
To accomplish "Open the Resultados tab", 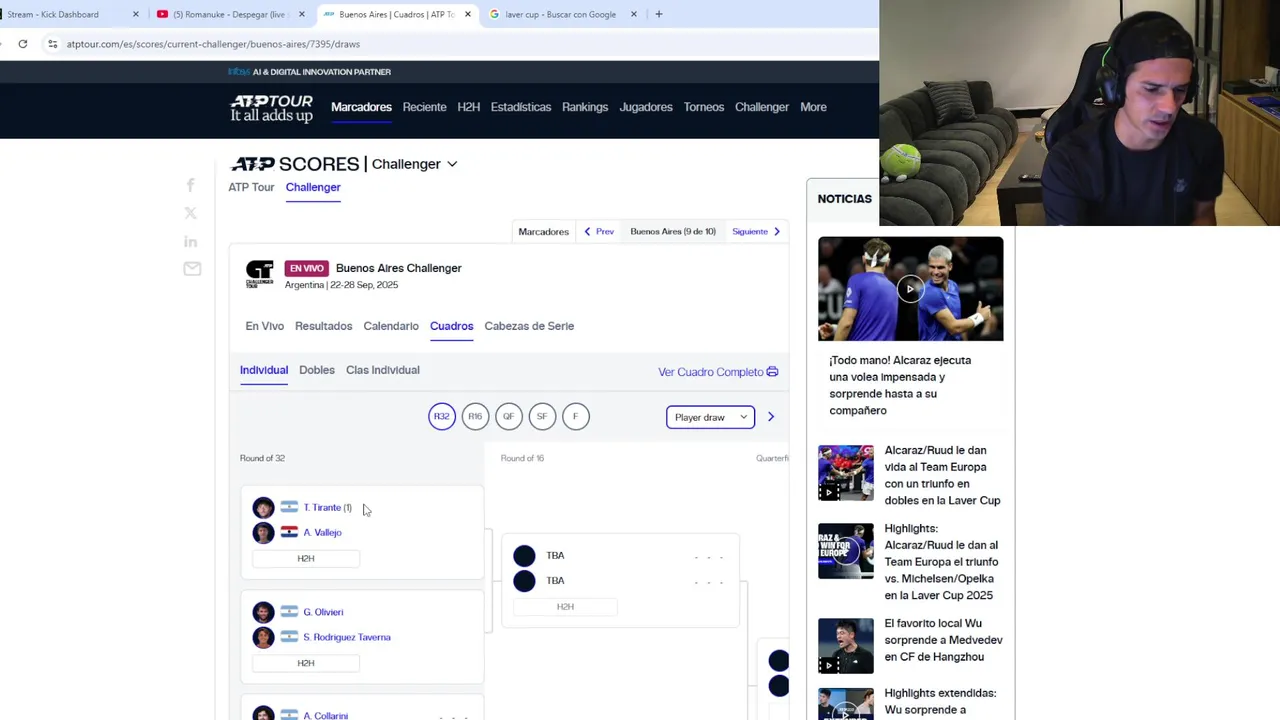I will coord(323,326).
